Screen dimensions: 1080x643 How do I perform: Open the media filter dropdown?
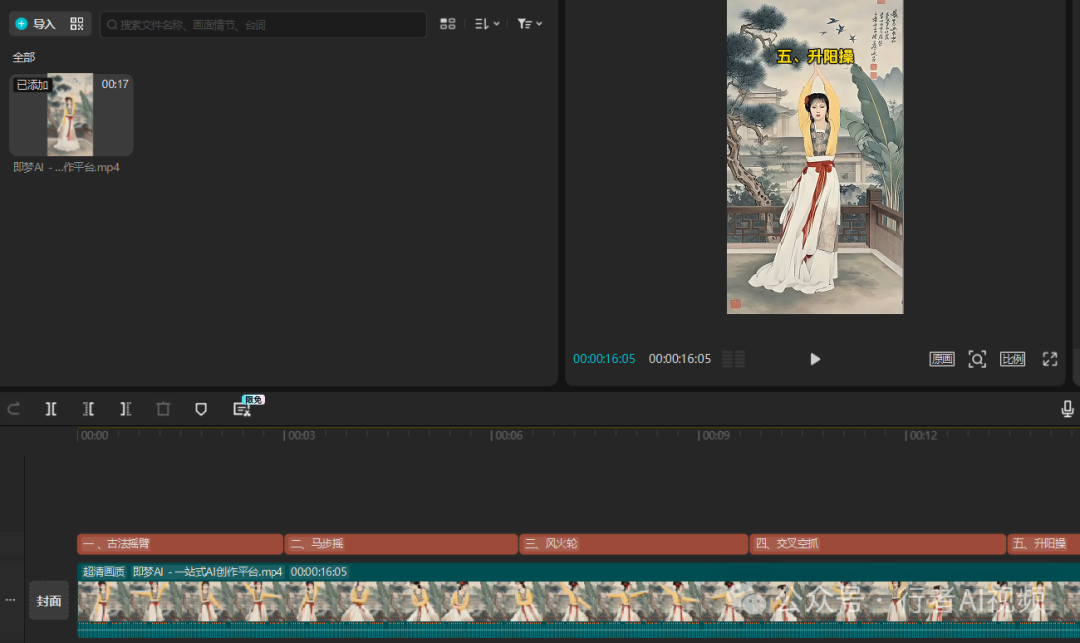530,24
